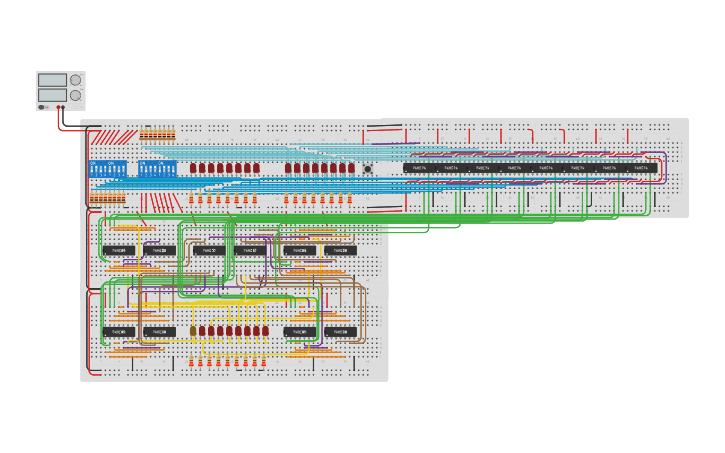Select the last red LED in the lower row
This screenshot has width=725, height=453.
(265, 331)
